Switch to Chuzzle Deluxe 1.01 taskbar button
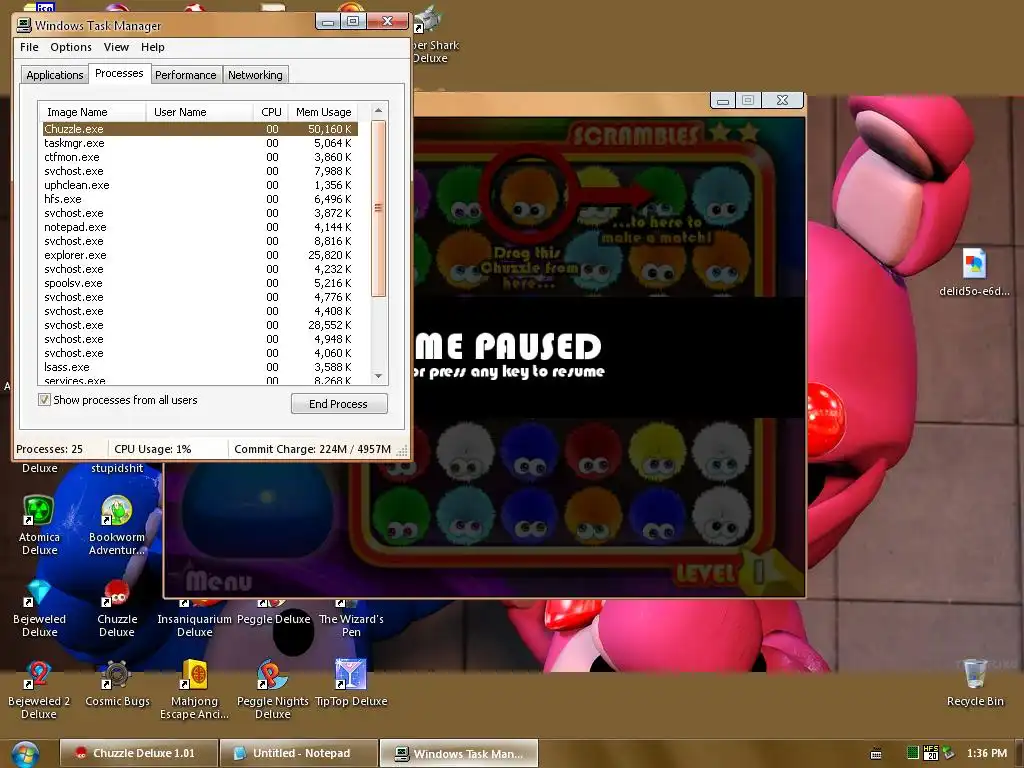Viewport: 1024px width, 768px height. [138, 753]
